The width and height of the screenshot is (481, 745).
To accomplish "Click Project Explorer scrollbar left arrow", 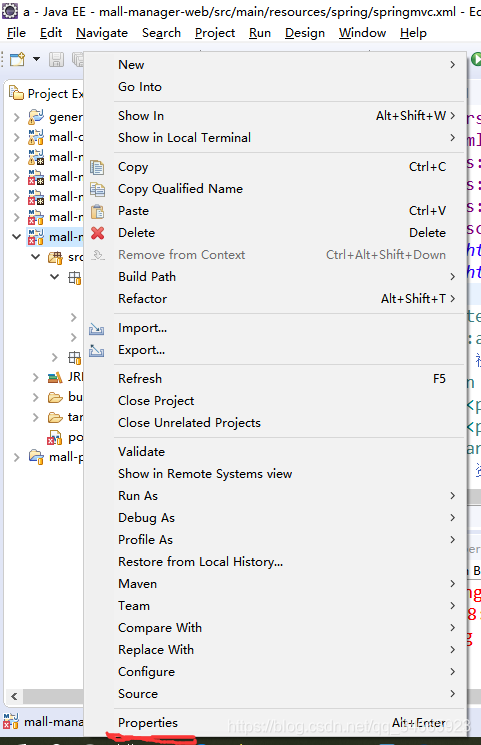I will (14, 697).
